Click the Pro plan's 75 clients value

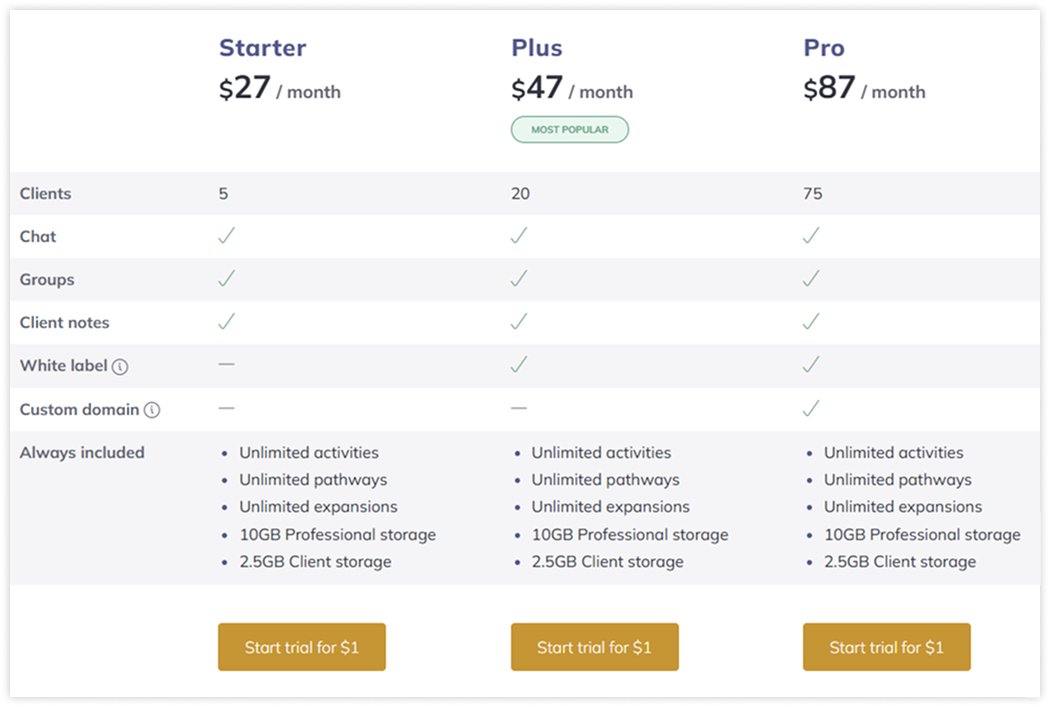pos(812,193)
